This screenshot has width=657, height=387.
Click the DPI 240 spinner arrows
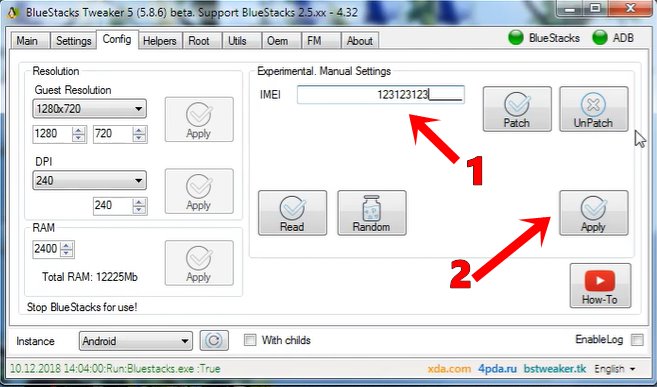[x=140, y=206]
